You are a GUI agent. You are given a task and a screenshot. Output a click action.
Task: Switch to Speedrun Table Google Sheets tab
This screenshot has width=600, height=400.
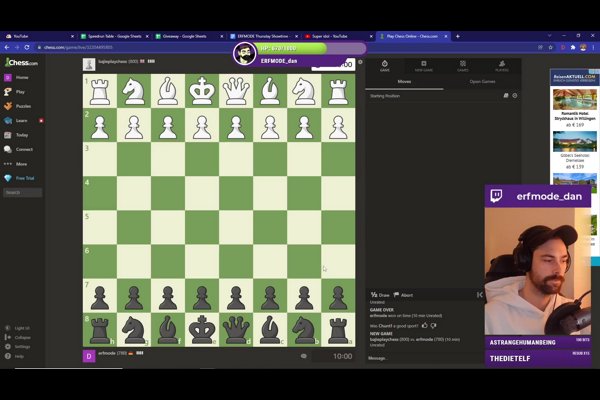click(x=114, y=36)
